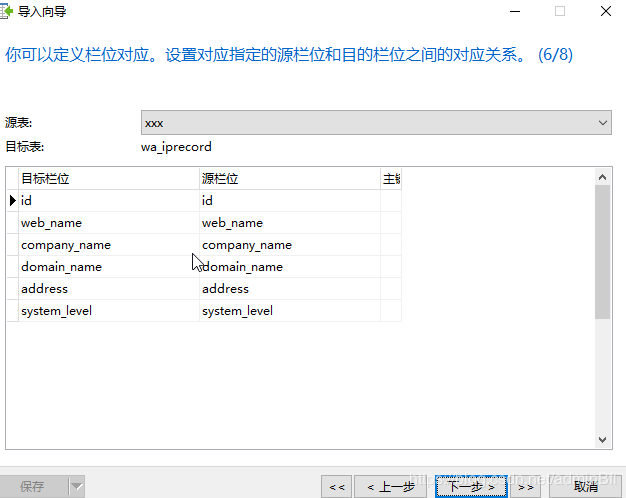This screenshot has width=626, height=498.
Task: Toggle primary key cell for company_name row
Action: coord(391,244)
